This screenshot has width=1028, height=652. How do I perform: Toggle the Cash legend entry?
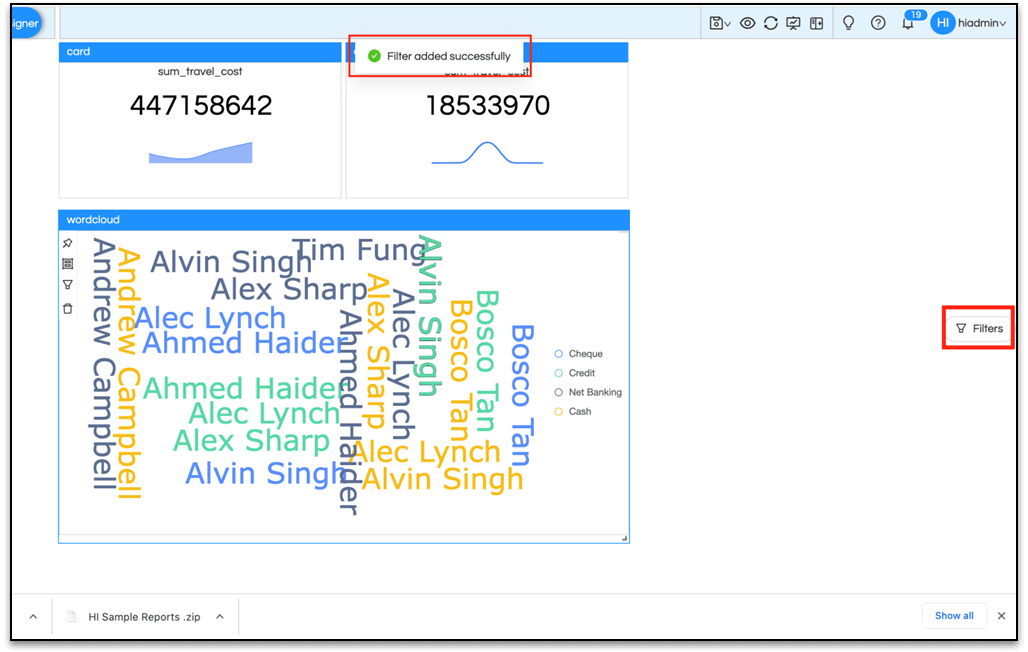pos(572,411)
